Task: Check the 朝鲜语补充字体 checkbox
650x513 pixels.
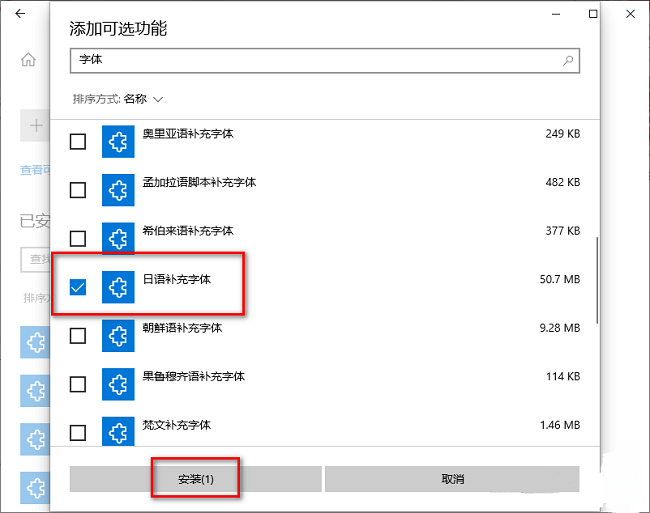Action: (78, 336)
